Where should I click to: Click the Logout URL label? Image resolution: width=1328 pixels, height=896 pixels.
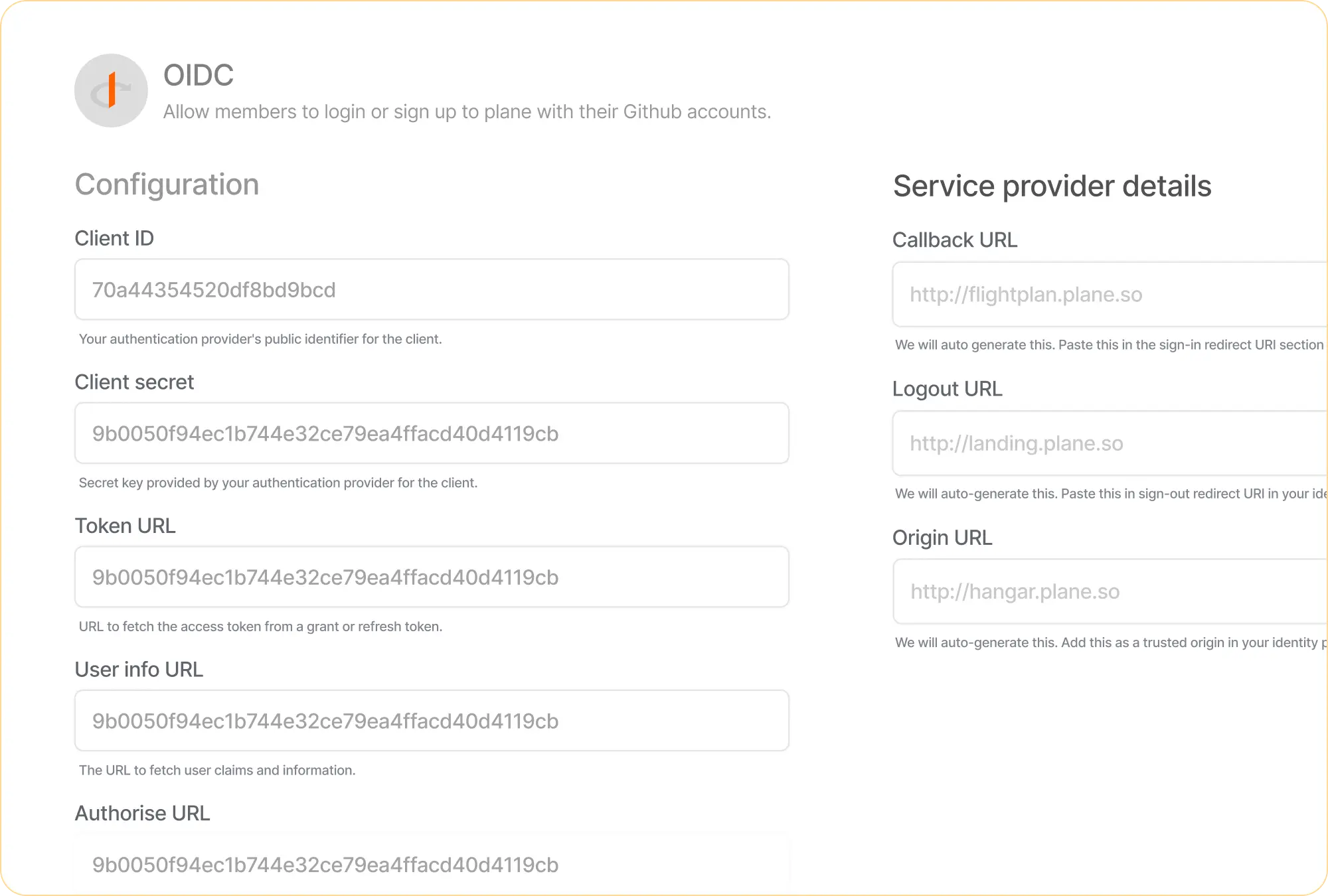pos(947,389)
